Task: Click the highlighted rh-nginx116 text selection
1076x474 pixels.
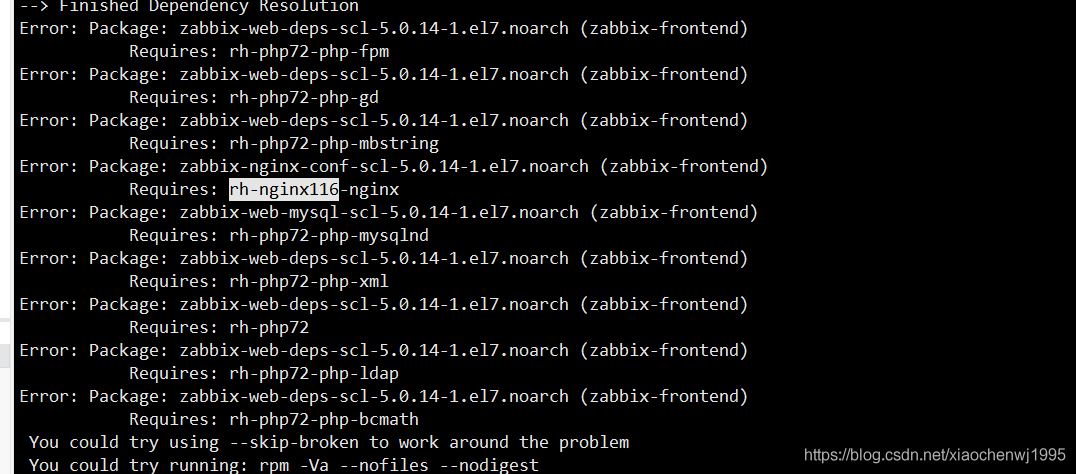Action: [x=284, y=189]
